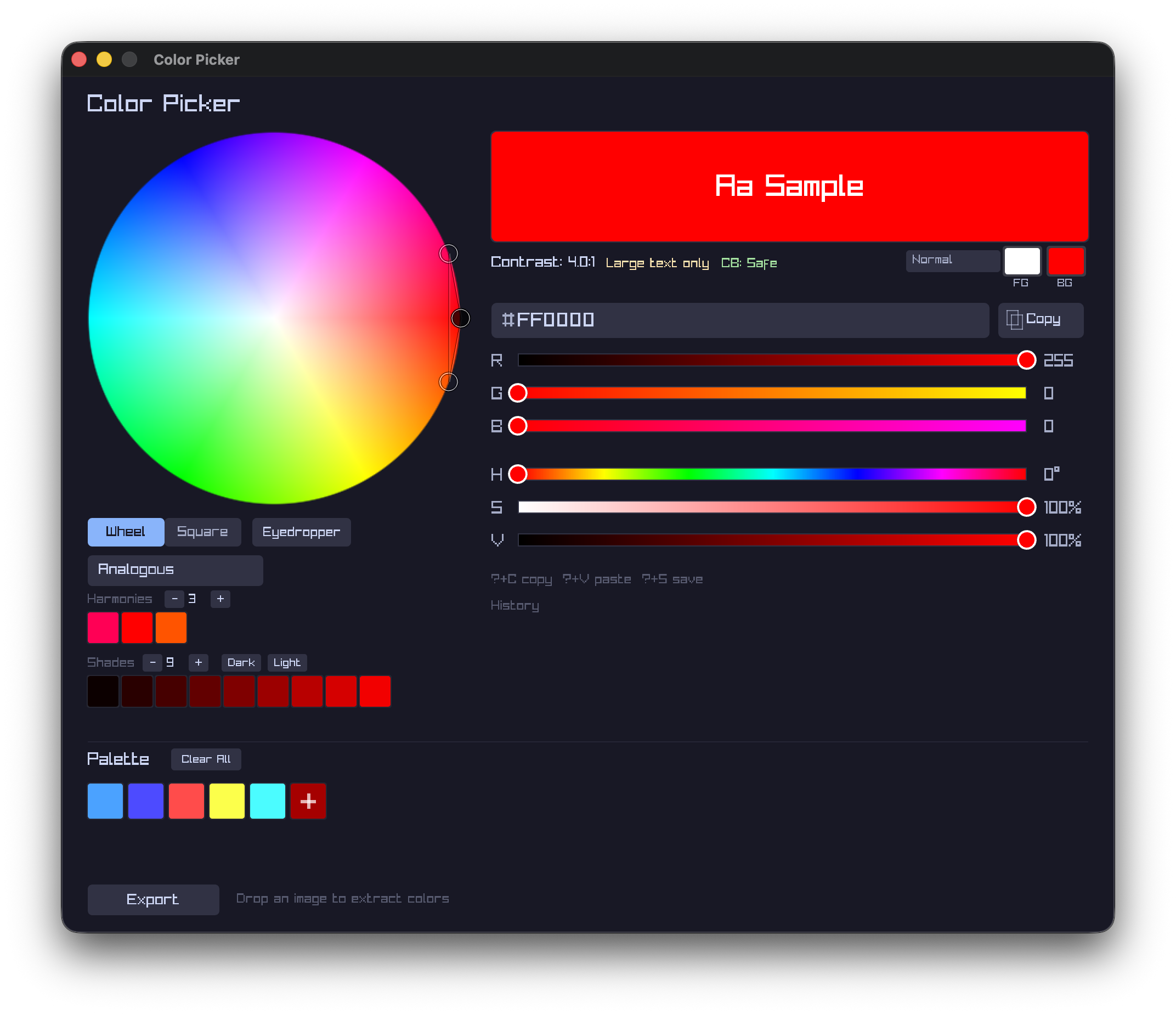The image size is (1176, 1014).
Task: Click the saturation value 100%
Action: [x=1062, y=508]
